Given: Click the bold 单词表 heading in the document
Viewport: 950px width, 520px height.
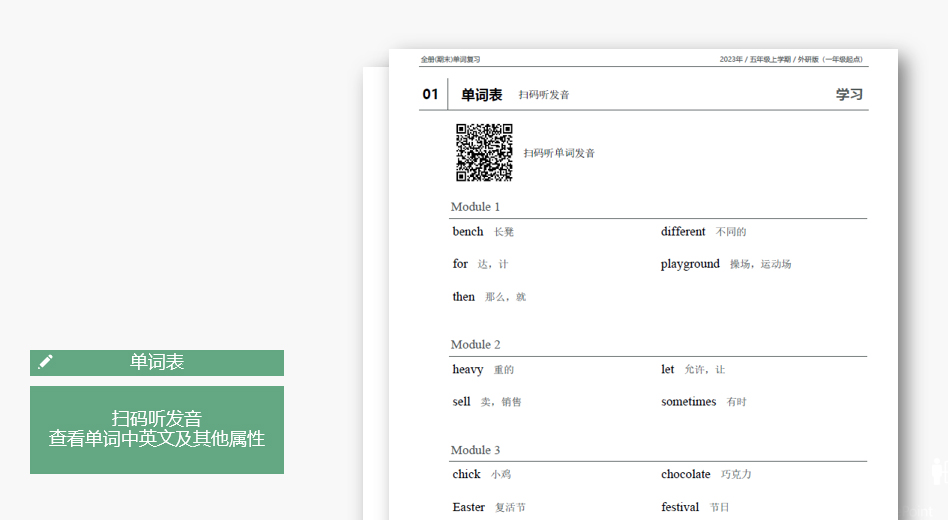Looking at the screenshot, I should tap(481, 95).
